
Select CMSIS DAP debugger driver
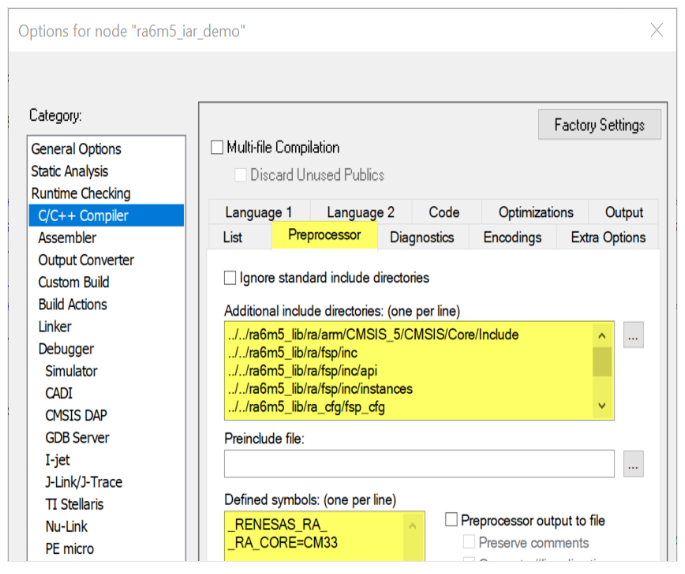pyautogui.click(x=76, y=415)
